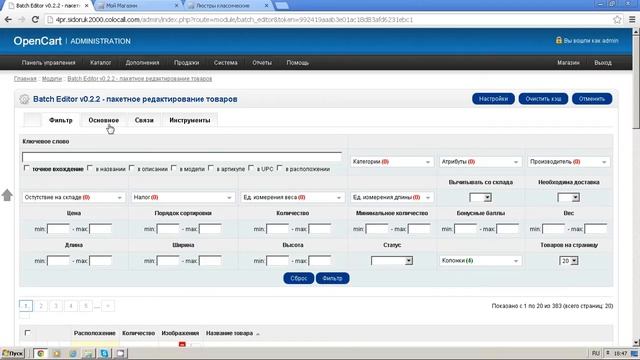Screen dimensions: 640x360
Task: Click the RU language indicator
Action: 596,353
